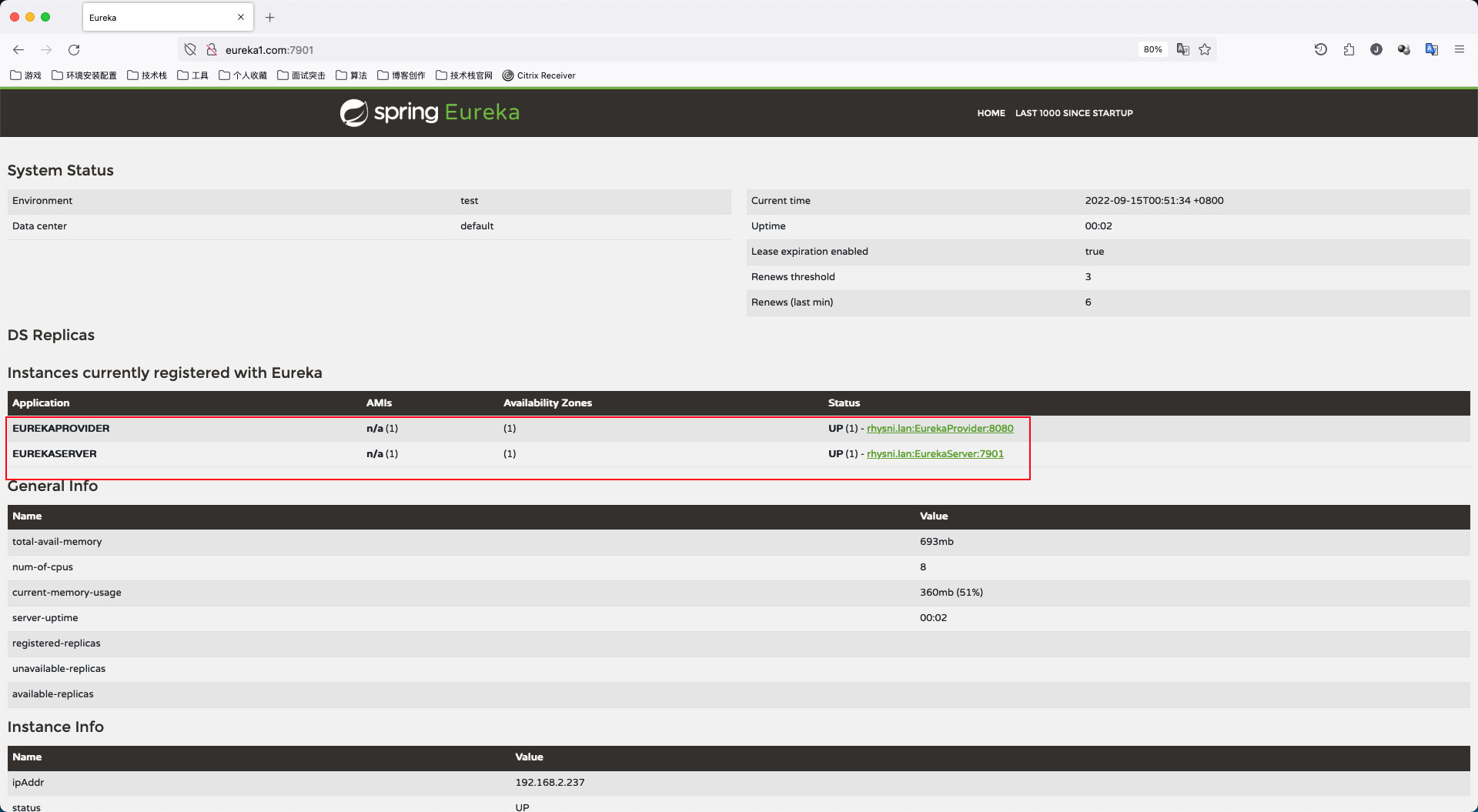Open the extensions puzzle icon
1478x812 pixels.
pyautogui.click(x=1349, y=49)
